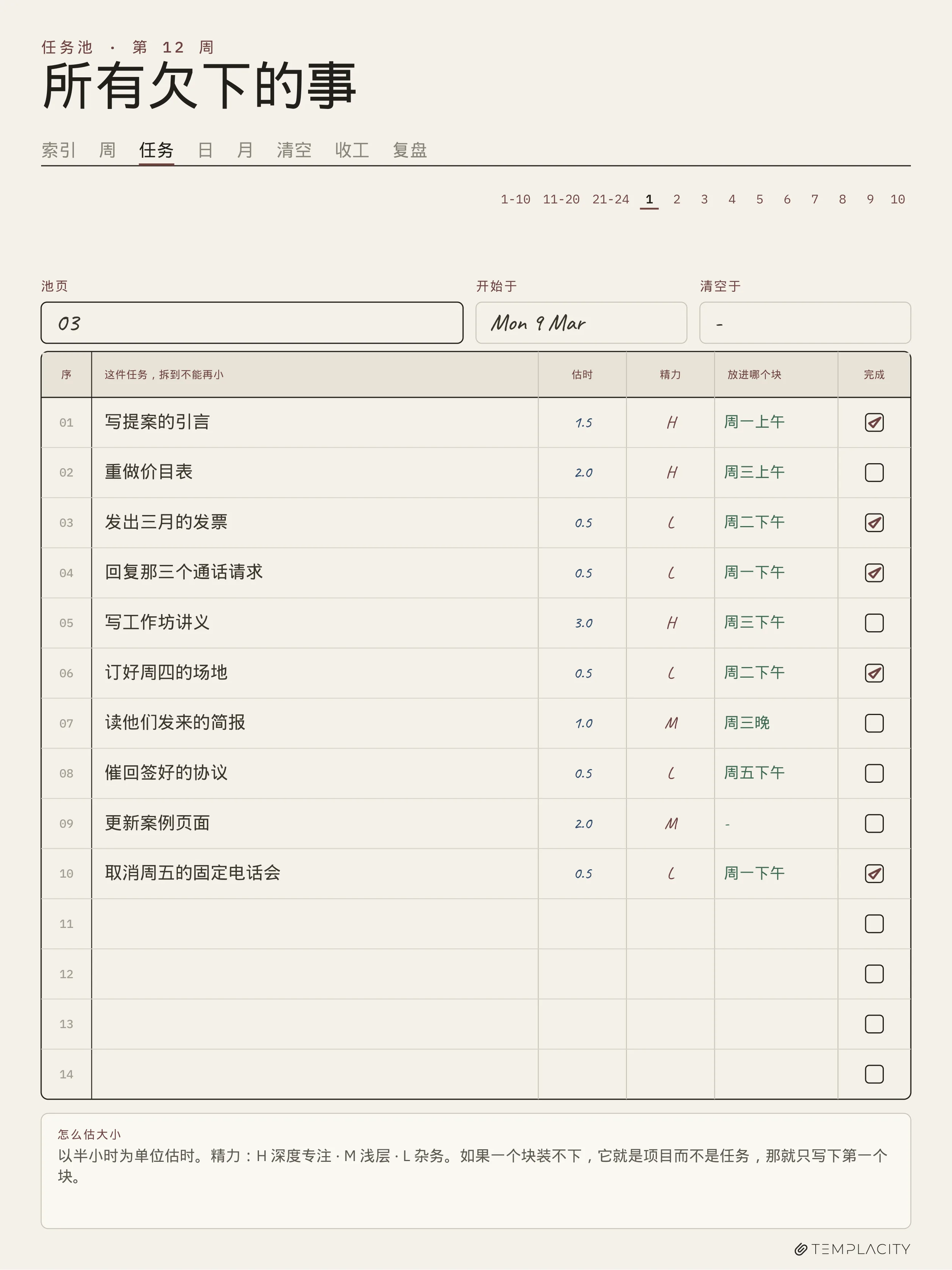Check 完成 for 更新案例页面
Viewport: 952px width, 1270px height.
874,823
